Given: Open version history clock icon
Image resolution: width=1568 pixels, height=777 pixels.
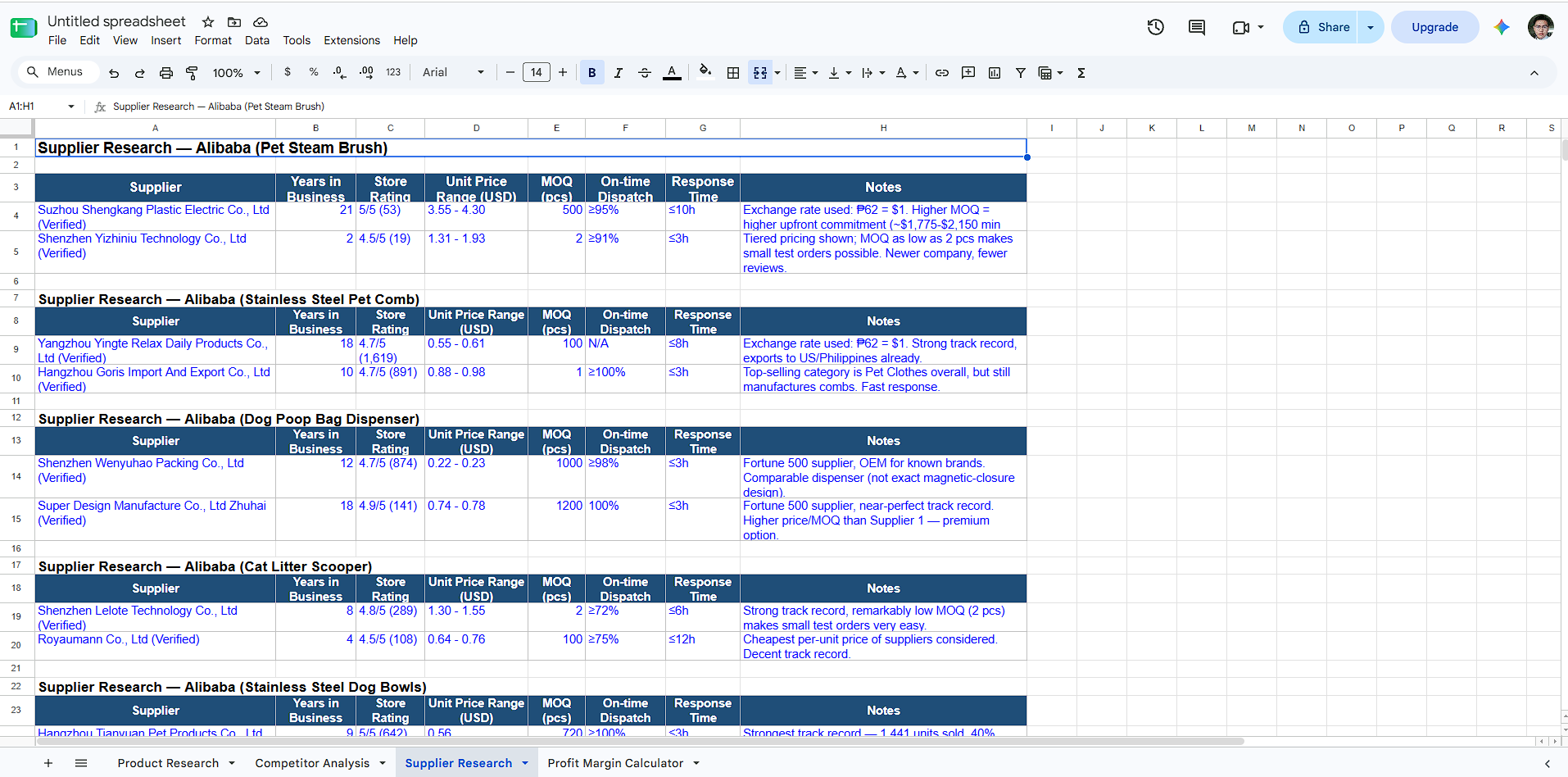Looking at the screenshot, I should pos(1156,27).
